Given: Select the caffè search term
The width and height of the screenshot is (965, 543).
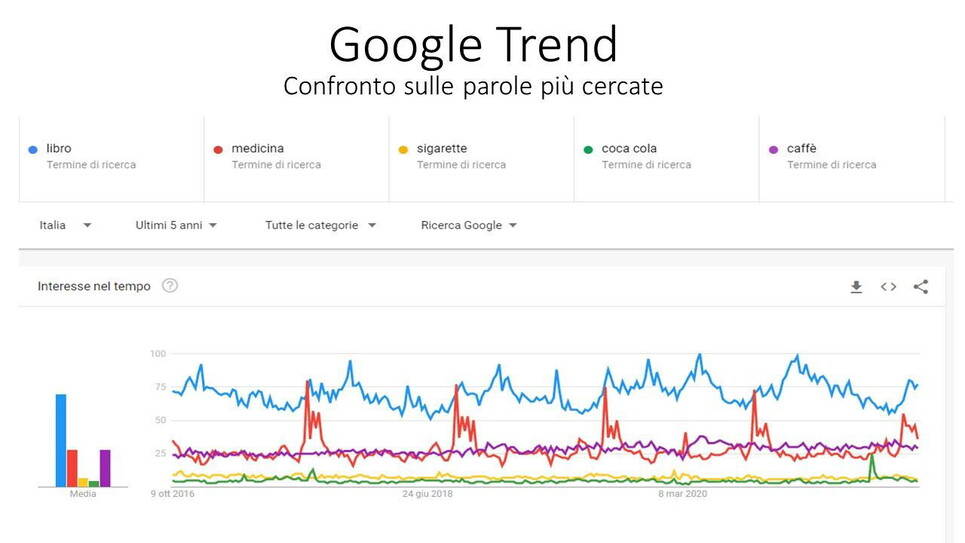Looking at the screenshot, I should point(801,149).
